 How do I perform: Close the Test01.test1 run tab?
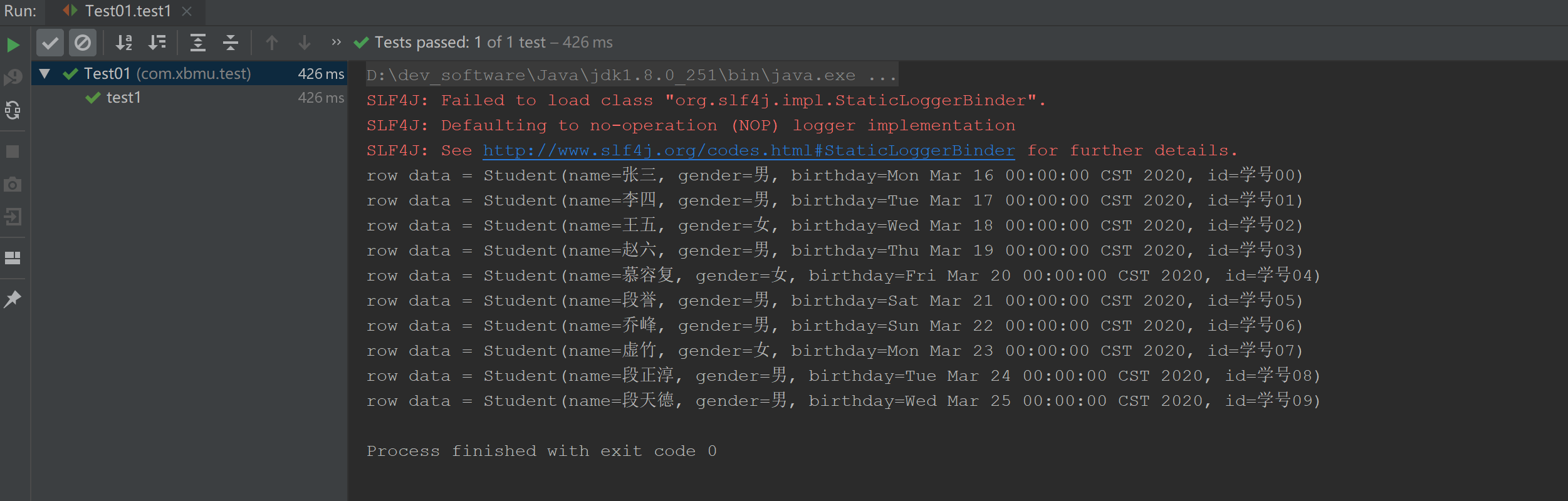click(x=187, y=11)
